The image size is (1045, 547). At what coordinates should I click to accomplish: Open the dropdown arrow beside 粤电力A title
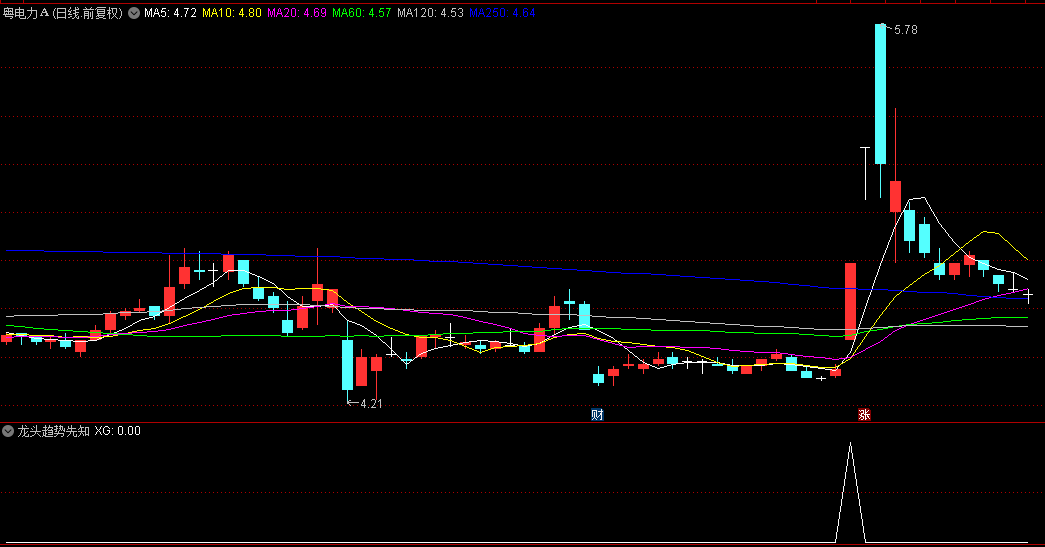[134, 13]
